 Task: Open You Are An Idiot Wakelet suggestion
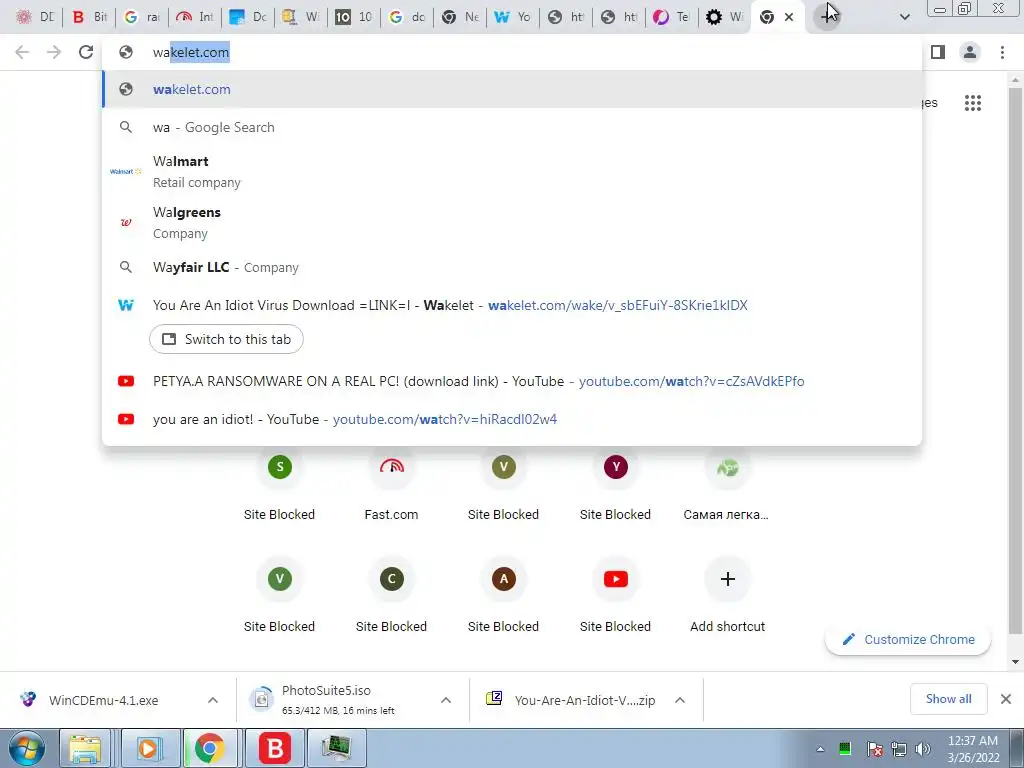512,305
